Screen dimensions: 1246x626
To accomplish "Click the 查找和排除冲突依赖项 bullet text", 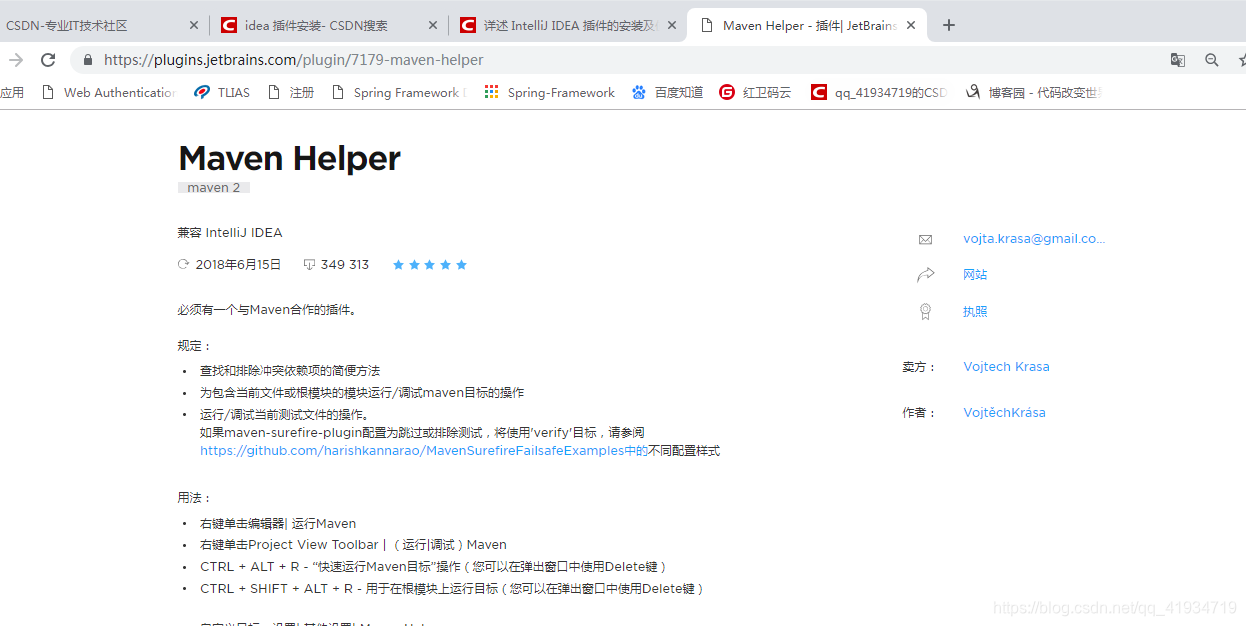I will click(x=290, y=371).
